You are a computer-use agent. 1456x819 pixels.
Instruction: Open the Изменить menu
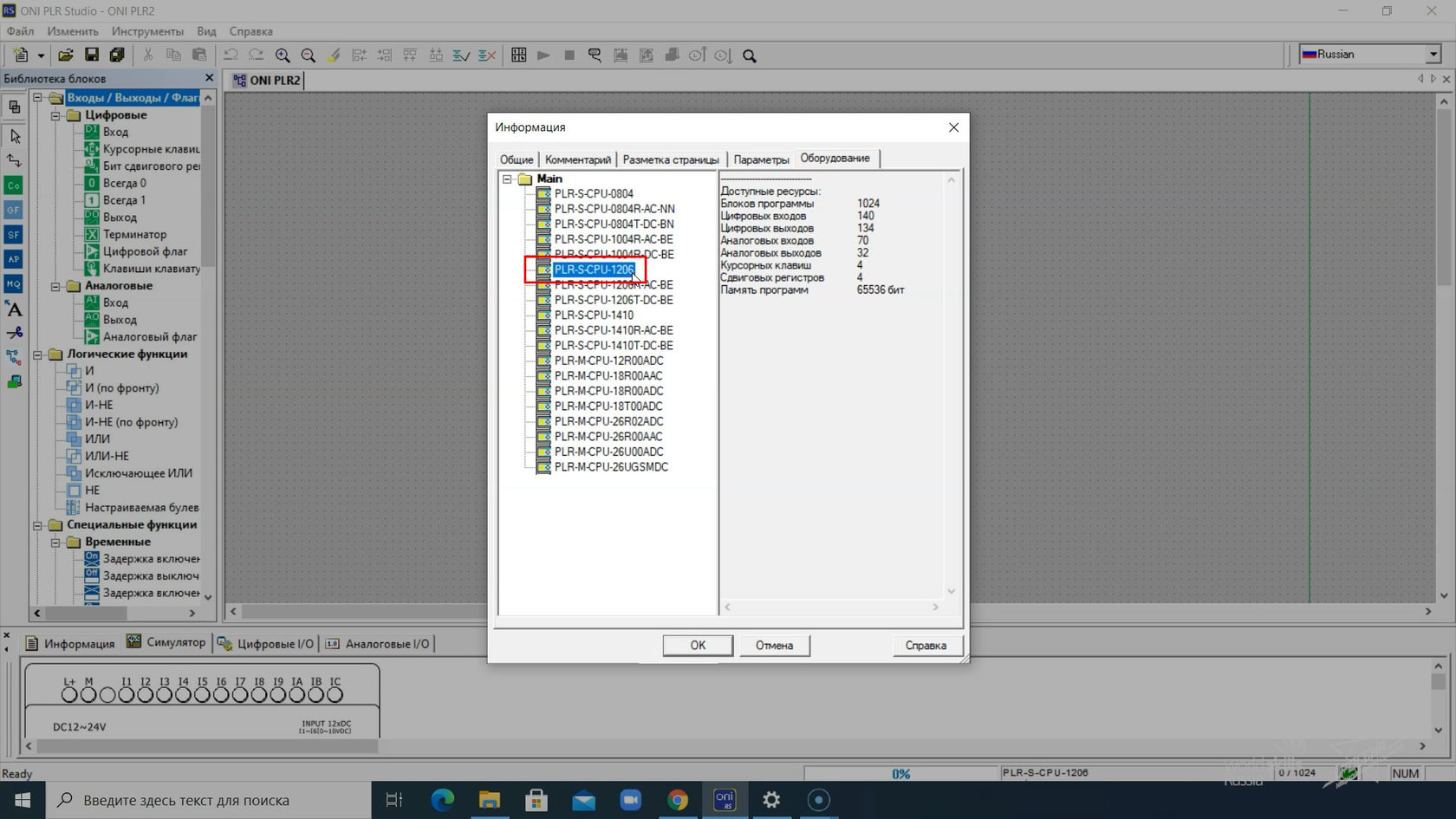point(72,31)
